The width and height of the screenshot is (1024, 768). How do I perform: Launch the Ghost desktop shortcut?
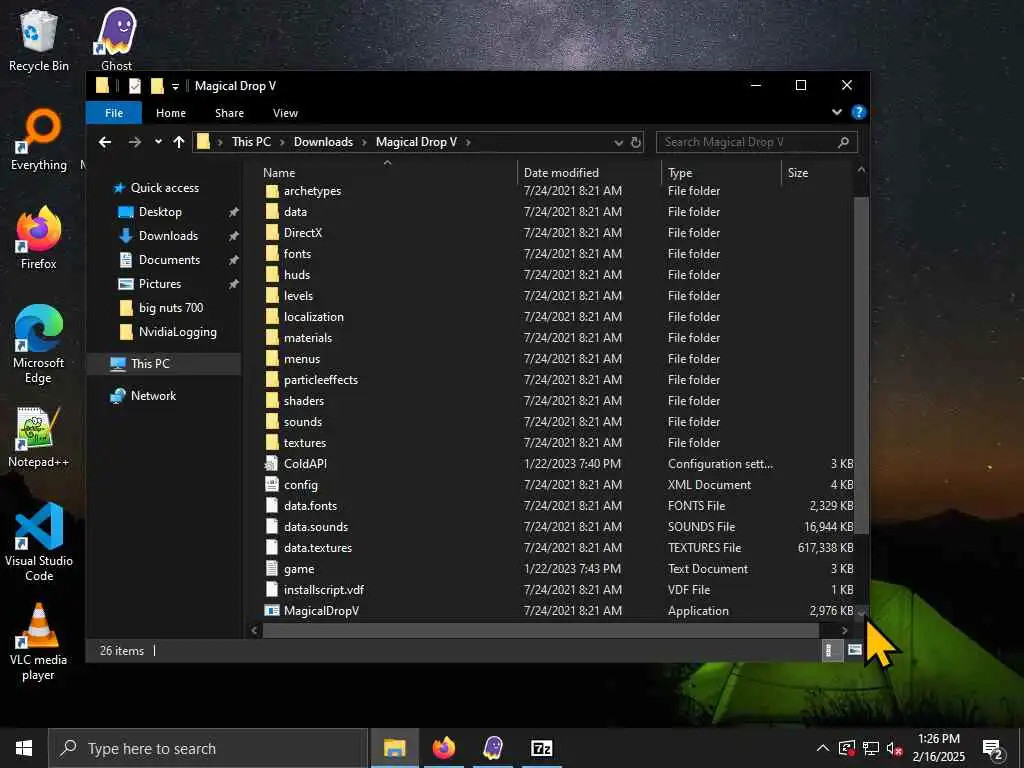point(116,40)
